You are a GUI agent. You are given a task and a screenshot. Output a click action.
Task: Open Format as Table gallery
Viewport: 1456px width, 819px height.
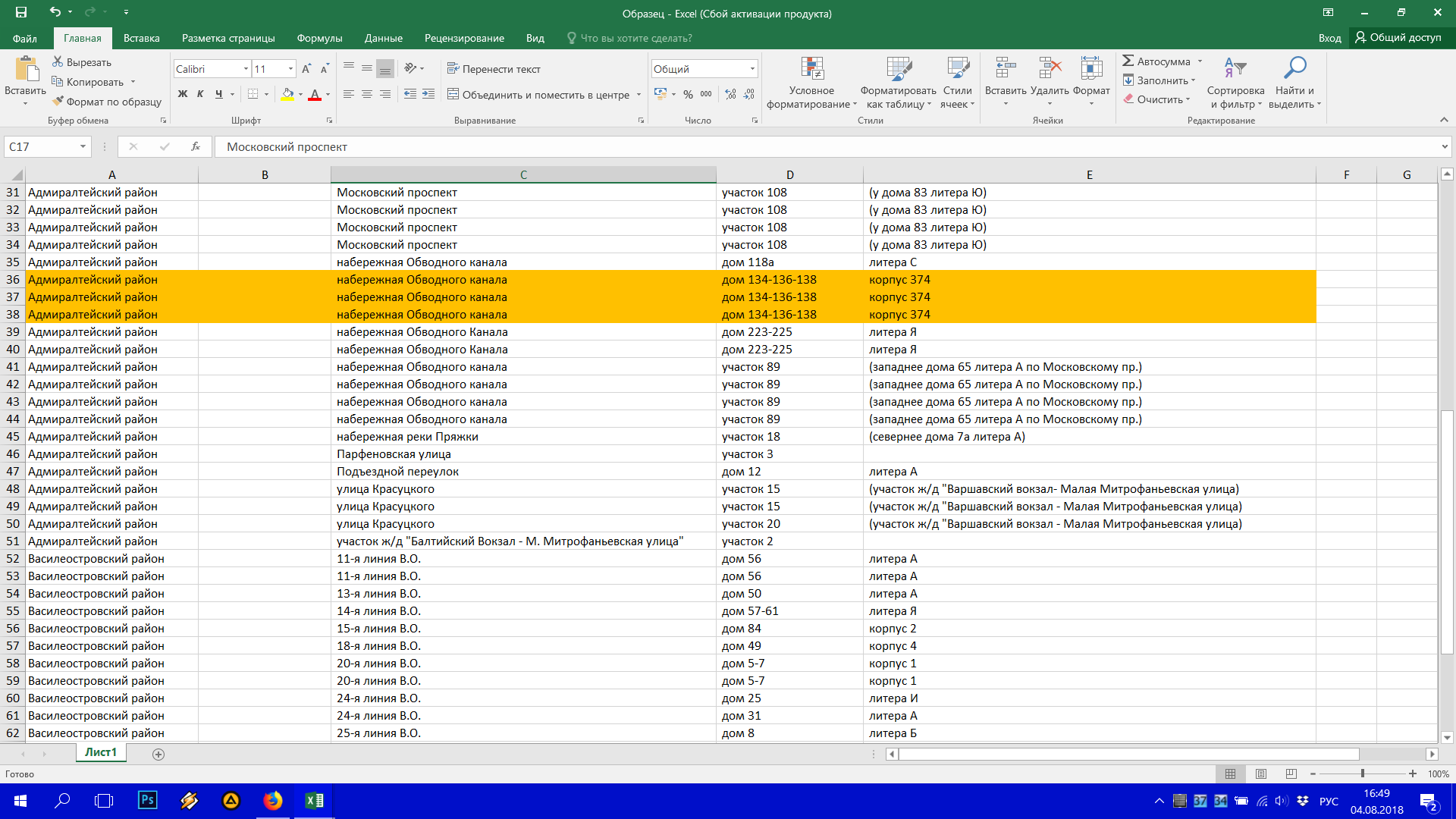coord(899,83)
